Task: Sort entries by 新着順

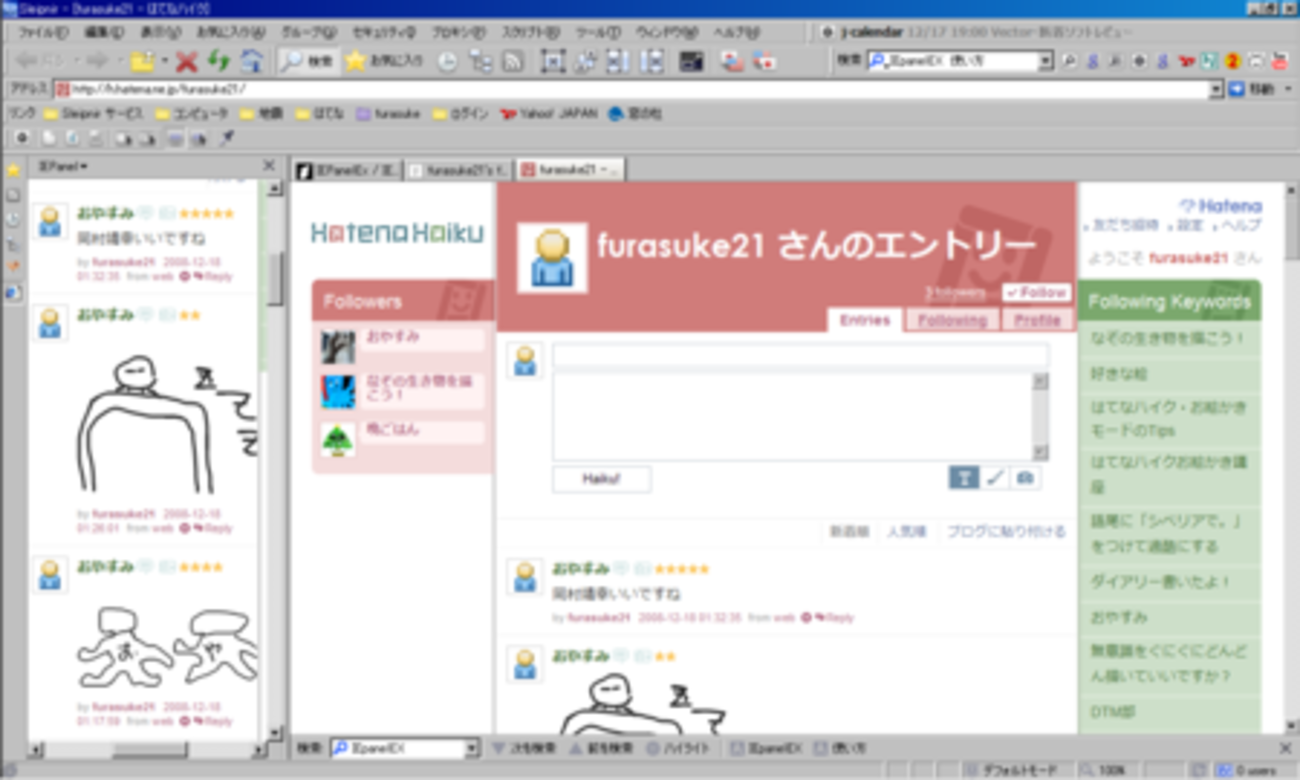Action: (849, 532)
